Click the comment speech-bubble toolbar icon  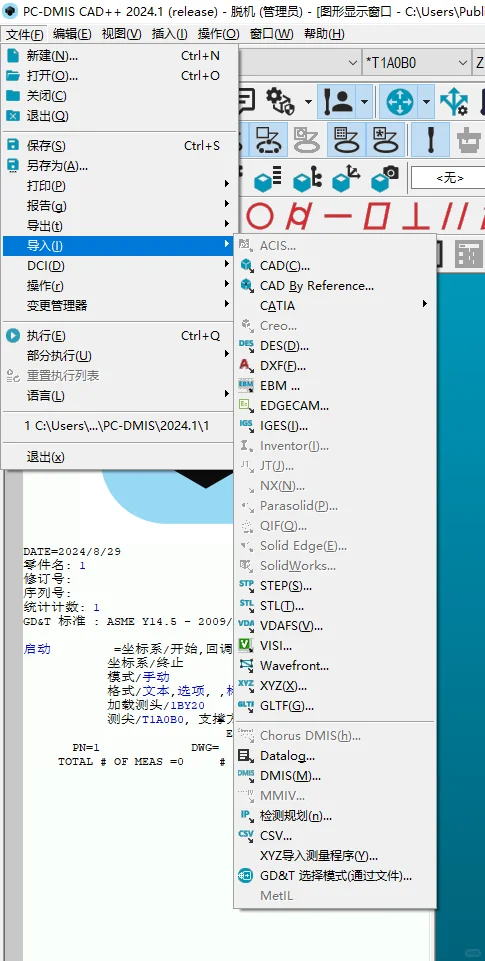[246, 101]
